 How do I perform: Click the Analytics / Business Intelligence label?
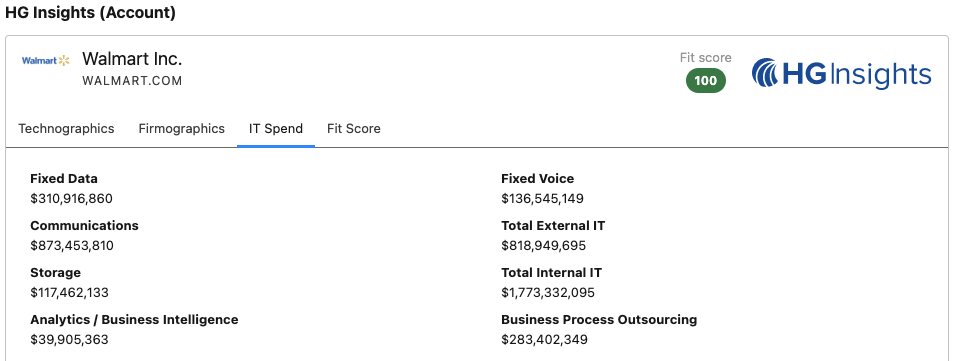point(134,319)
